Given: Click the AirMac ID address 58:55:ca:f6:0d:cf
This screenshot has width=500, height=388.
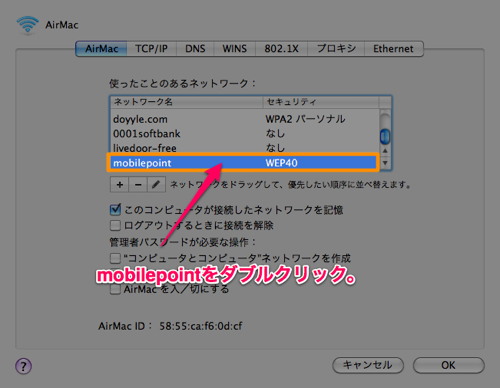Looking at the screenshot, I should point(201,326).
